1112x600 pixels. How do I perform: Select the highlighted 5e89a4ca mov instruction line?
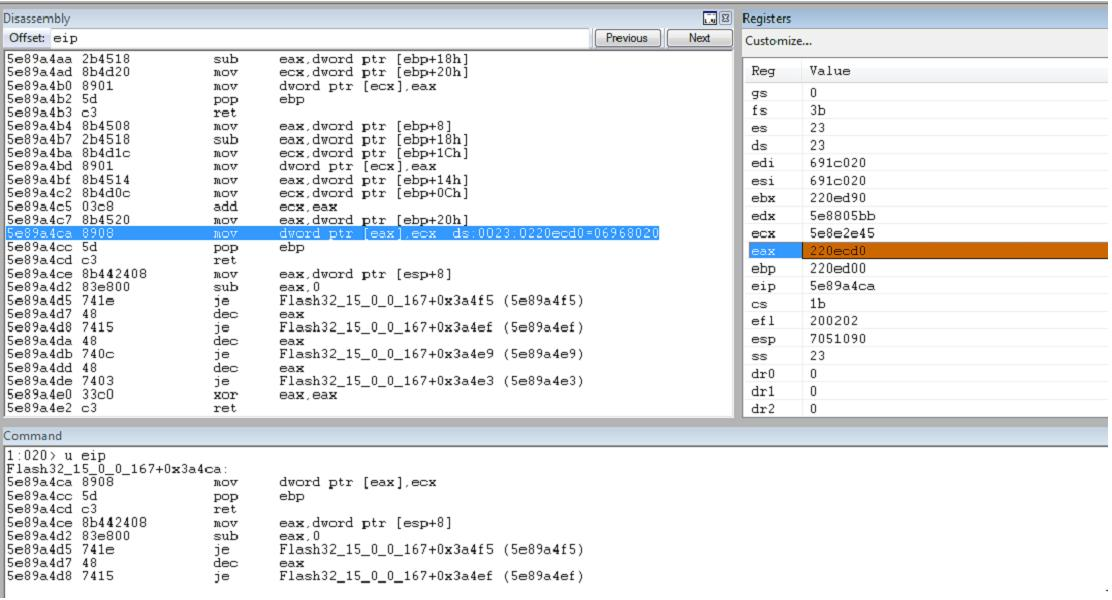point(333,233)
